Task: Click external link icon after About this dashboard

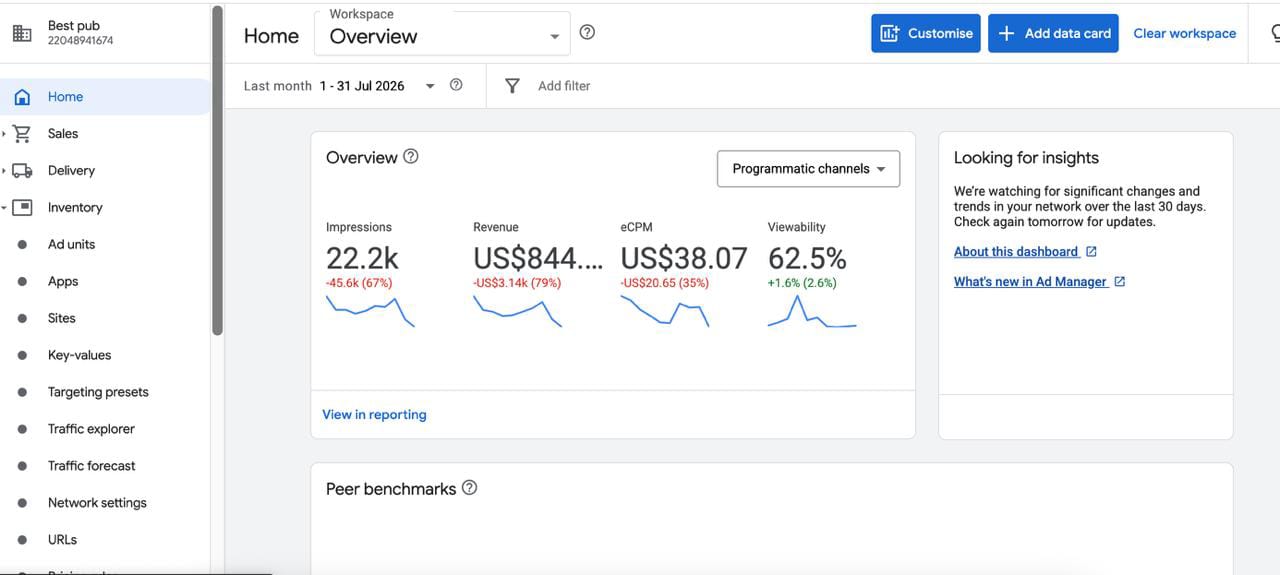Action: pos(1091,252)
